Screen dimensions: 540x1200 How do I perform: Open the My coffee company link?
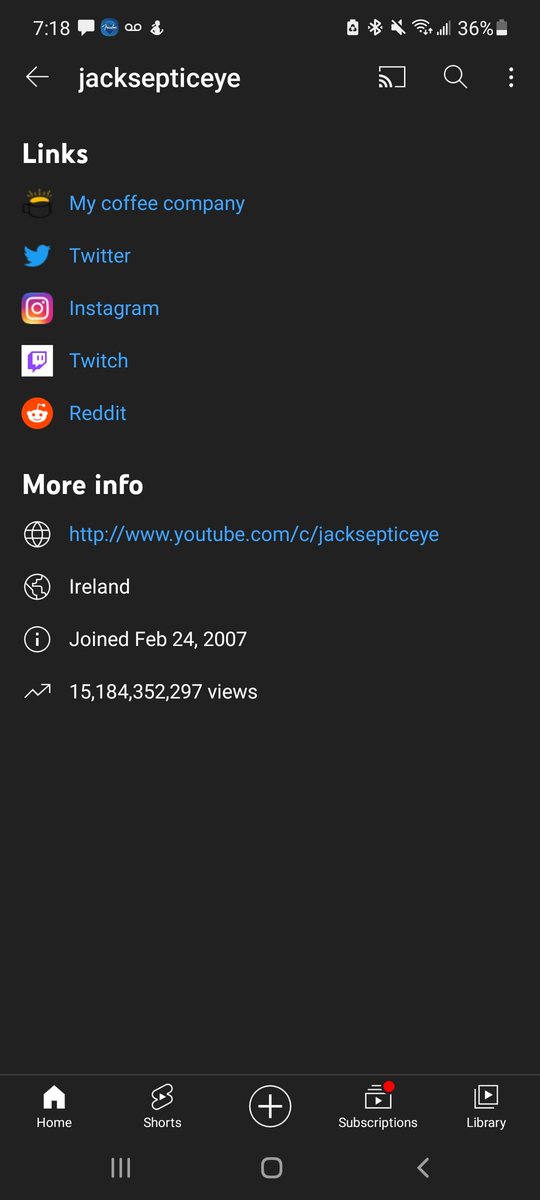[x=157, y=203]
